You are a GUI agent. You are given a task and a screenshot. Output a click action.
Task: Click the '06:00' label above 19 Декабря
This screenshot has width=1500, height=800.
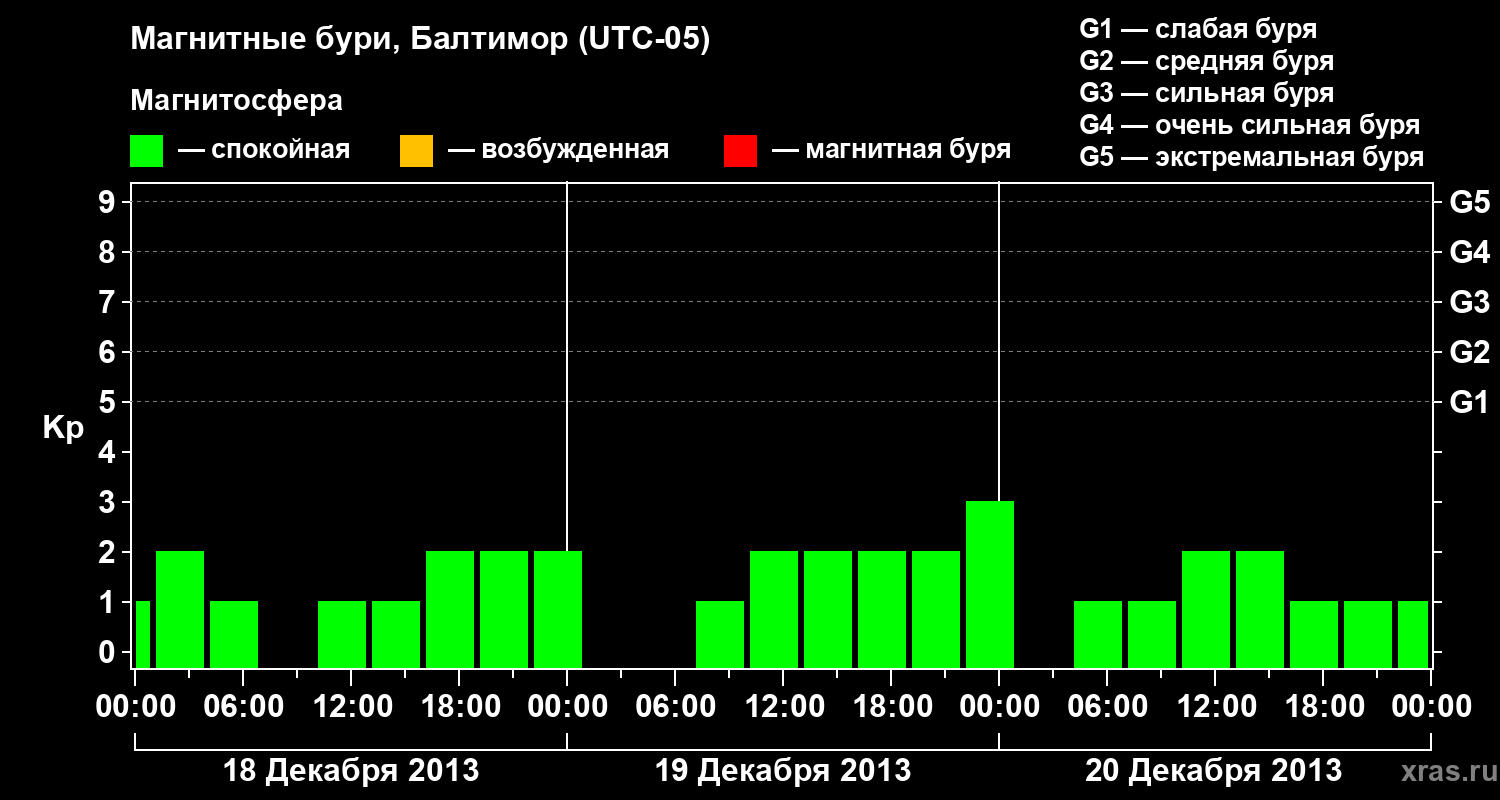point(675,706)
